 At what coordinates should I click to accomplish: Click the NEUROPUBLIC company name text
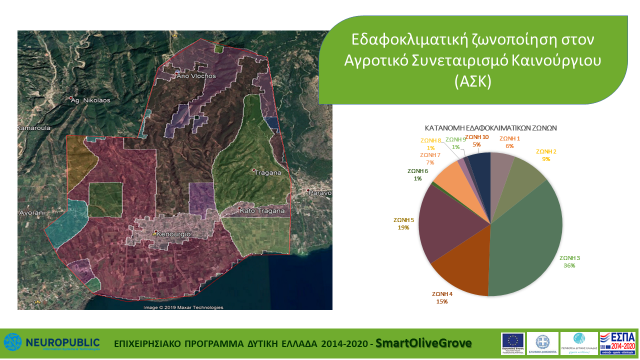62,342
